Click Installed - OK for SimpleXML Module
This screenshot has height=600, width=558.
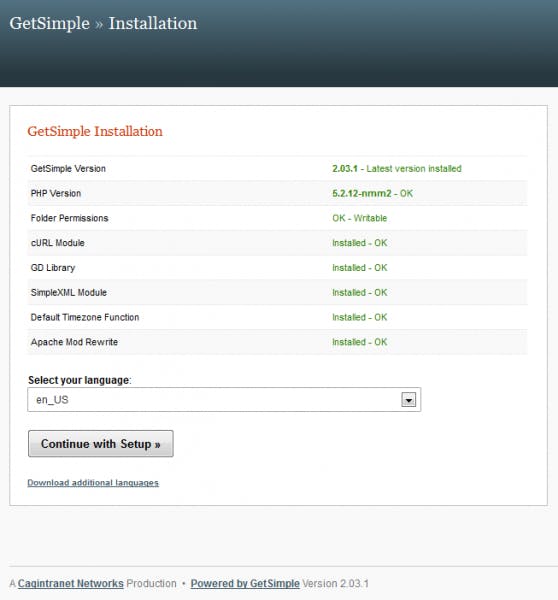tap(359, 292)
